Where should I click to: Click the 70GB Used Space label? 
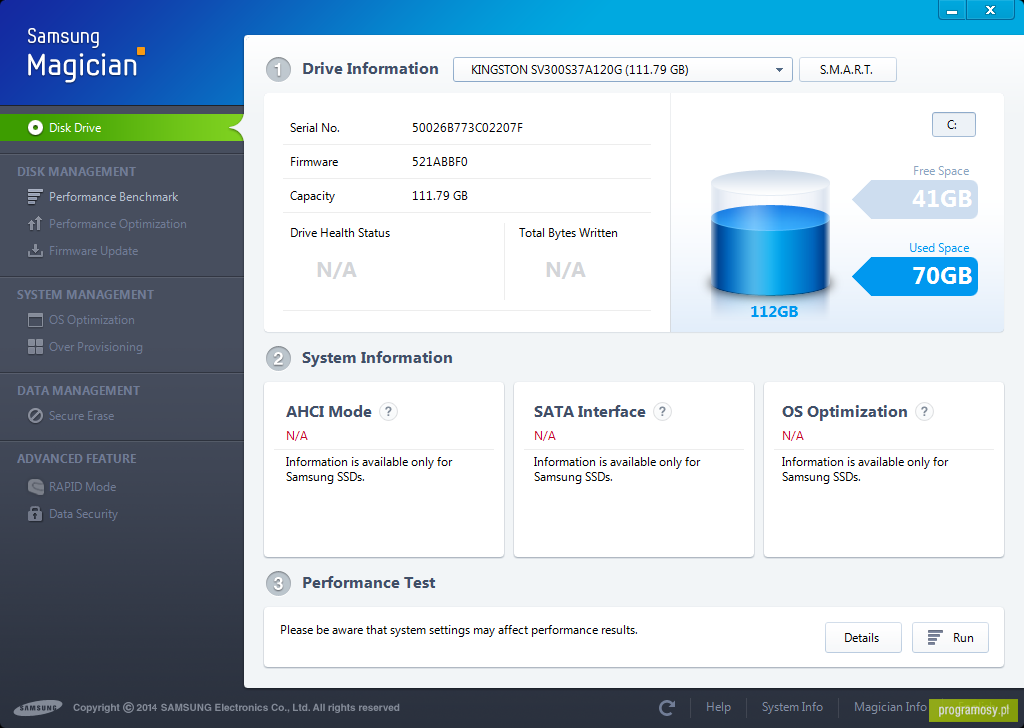click(x=915, y=276)
